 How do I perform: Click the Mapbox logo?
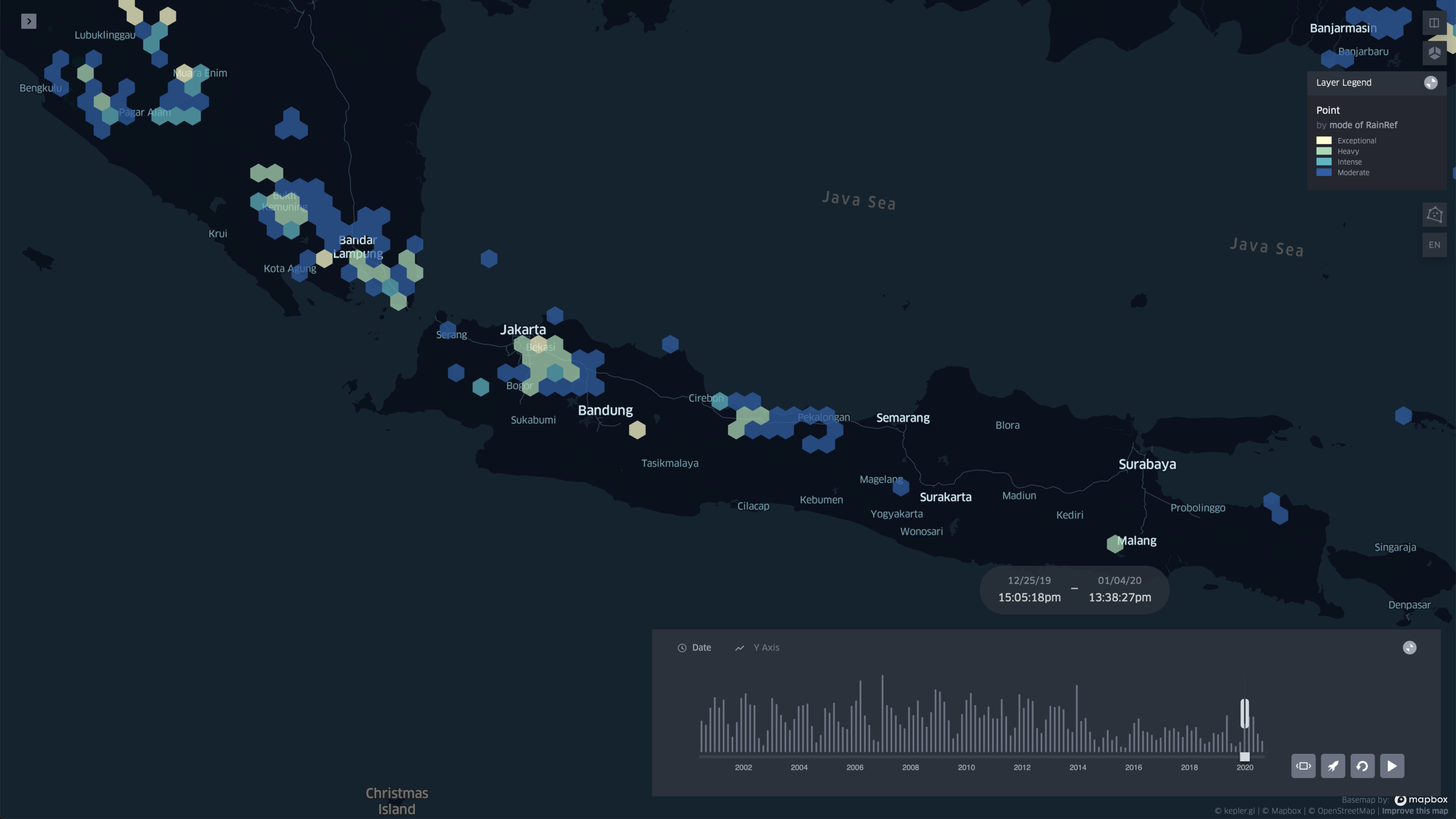point(1421,800)
